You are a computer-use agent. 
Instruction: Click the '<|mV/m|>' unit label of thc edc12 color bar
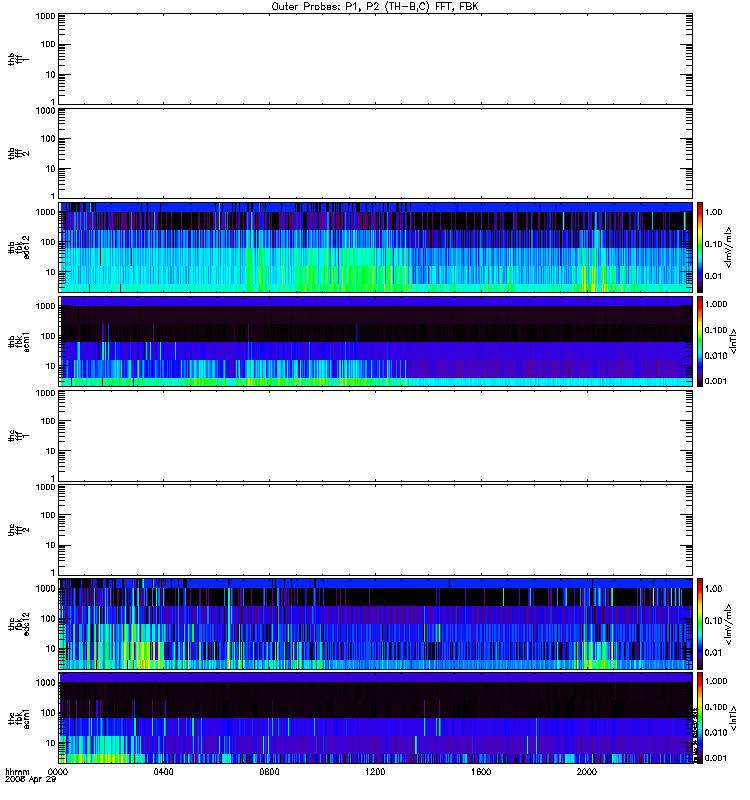pyautogui.click(x=728, y=624)
